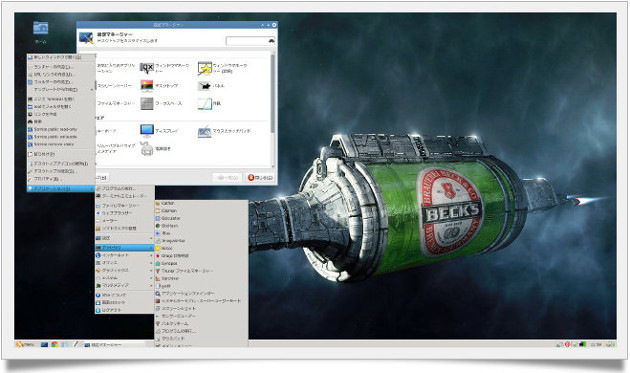This screenshot has height=373, width=630.
Task: Open the Mouse and Touchpad settings icon
Action: point(205,131)
